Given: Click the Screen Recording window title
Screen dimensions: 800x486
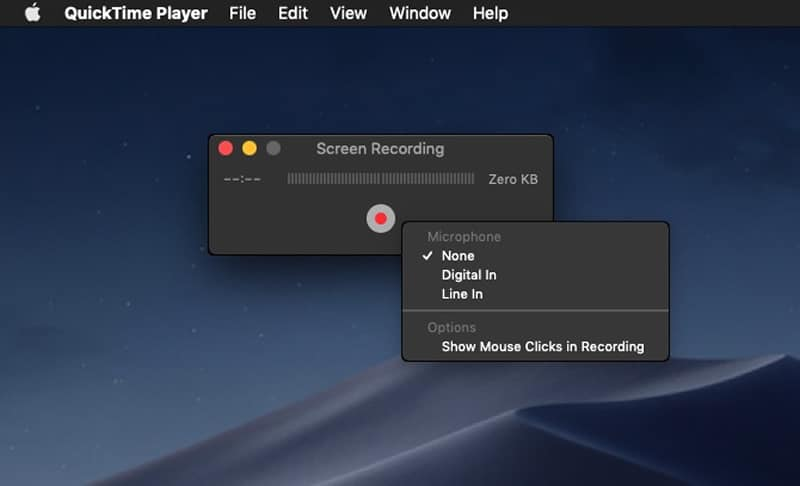Looking at the screenshot, I should click(x=380, y=148).
